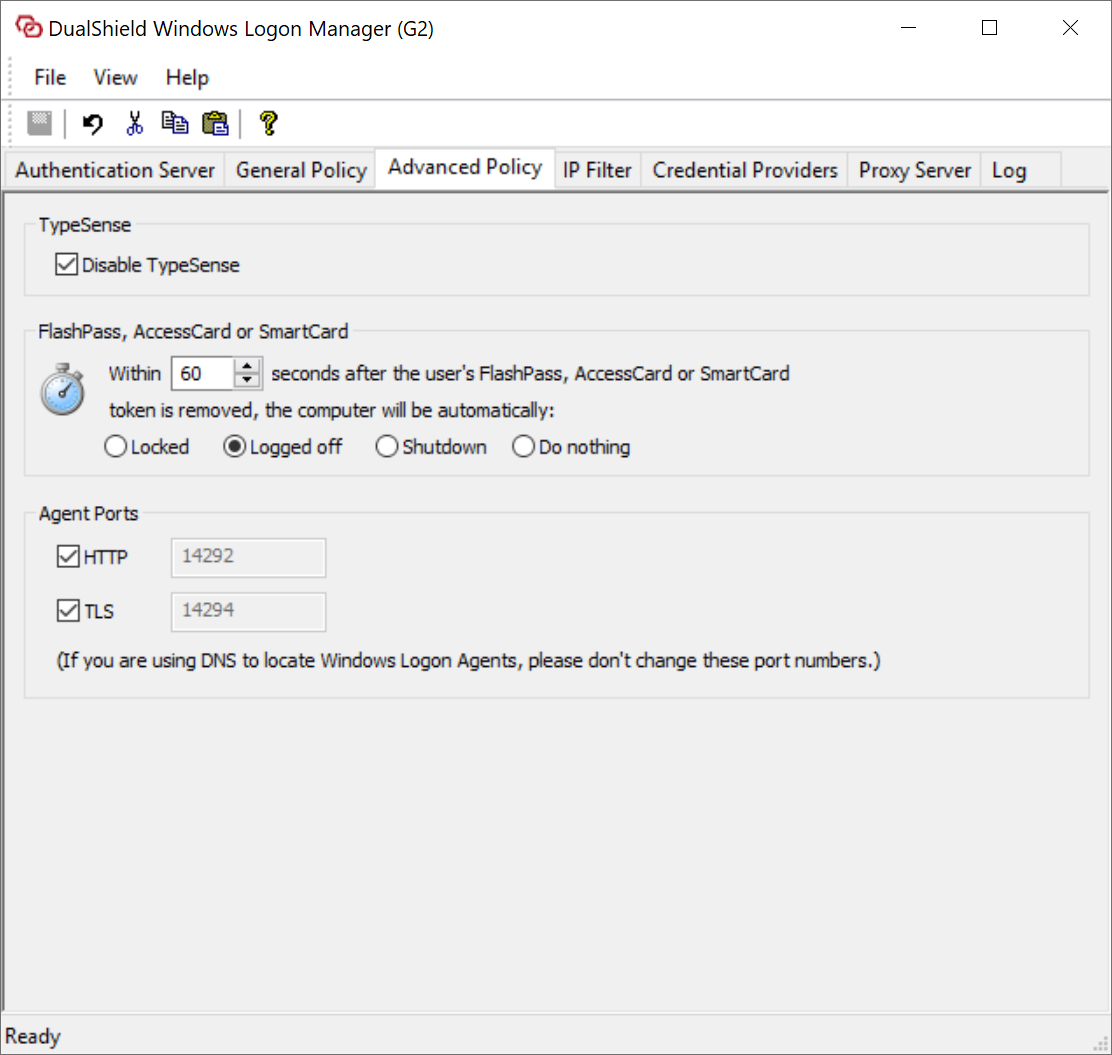Increase seconds using spinner up arrow

tap(247, 366)
